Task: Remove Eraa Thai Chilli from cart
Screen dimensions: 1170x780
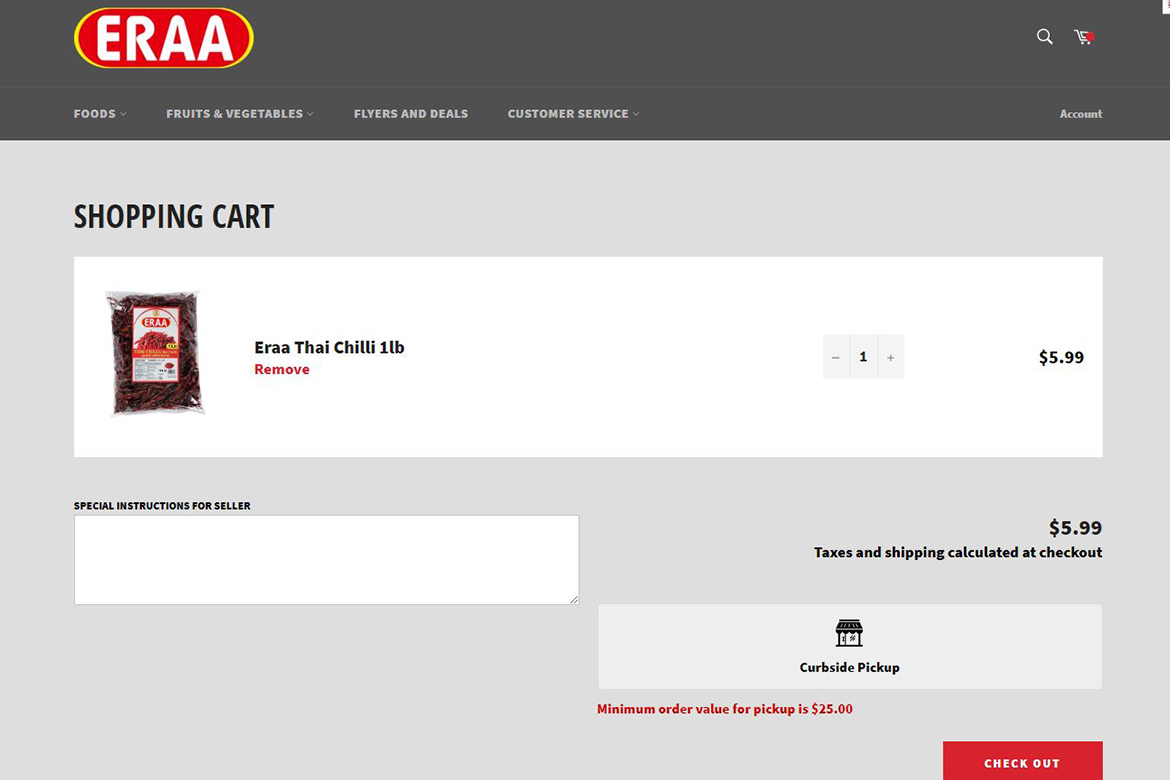Action: (x=282, y=369)
